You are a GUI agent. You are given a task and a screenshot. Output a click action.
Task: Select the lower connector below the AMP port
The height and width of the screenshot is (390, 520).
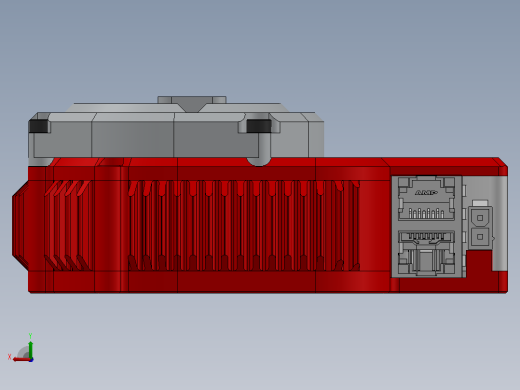(426, 253)
